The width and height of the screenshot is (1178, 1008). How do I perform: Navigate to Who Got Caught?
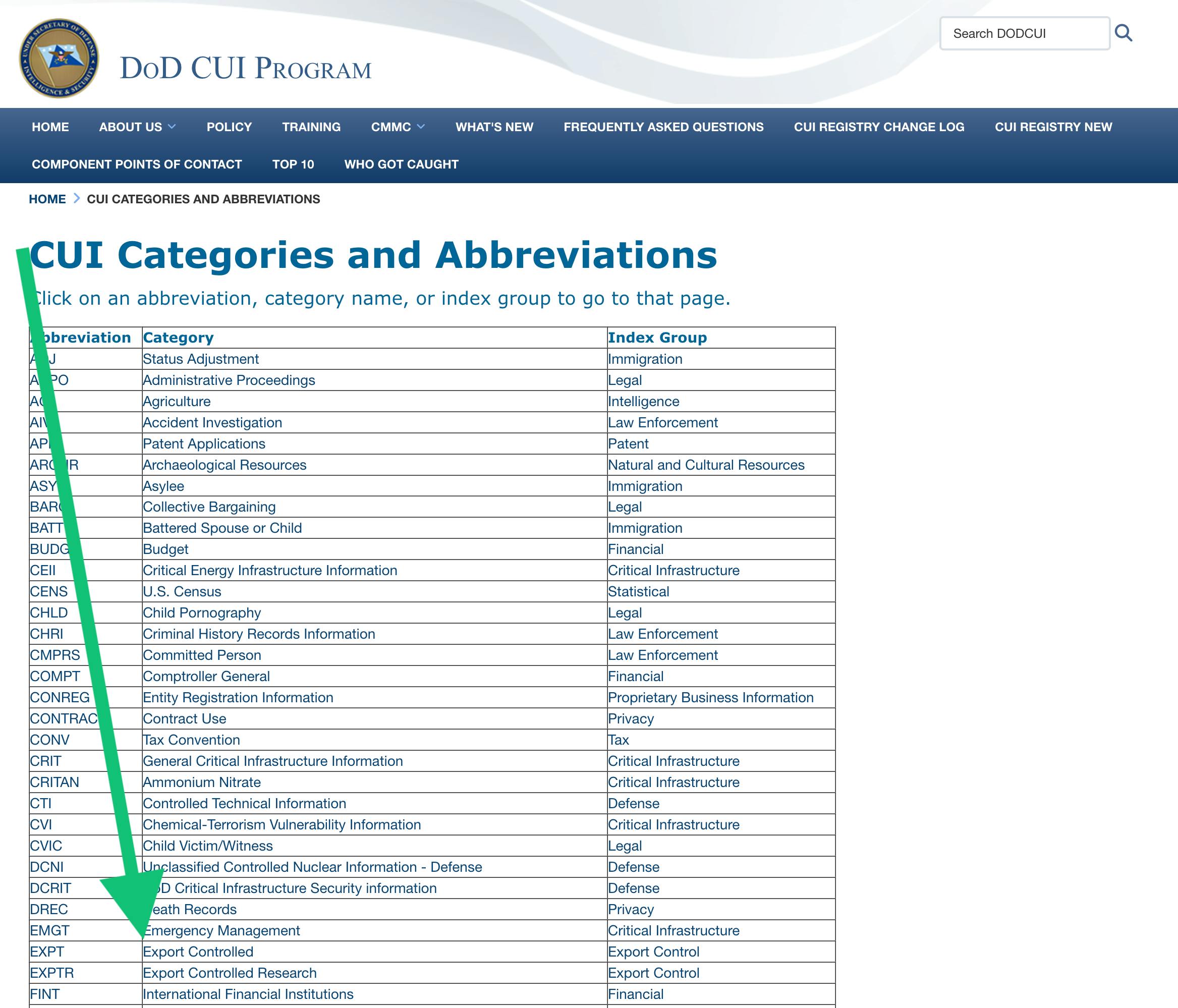click(x=401, y=164)
